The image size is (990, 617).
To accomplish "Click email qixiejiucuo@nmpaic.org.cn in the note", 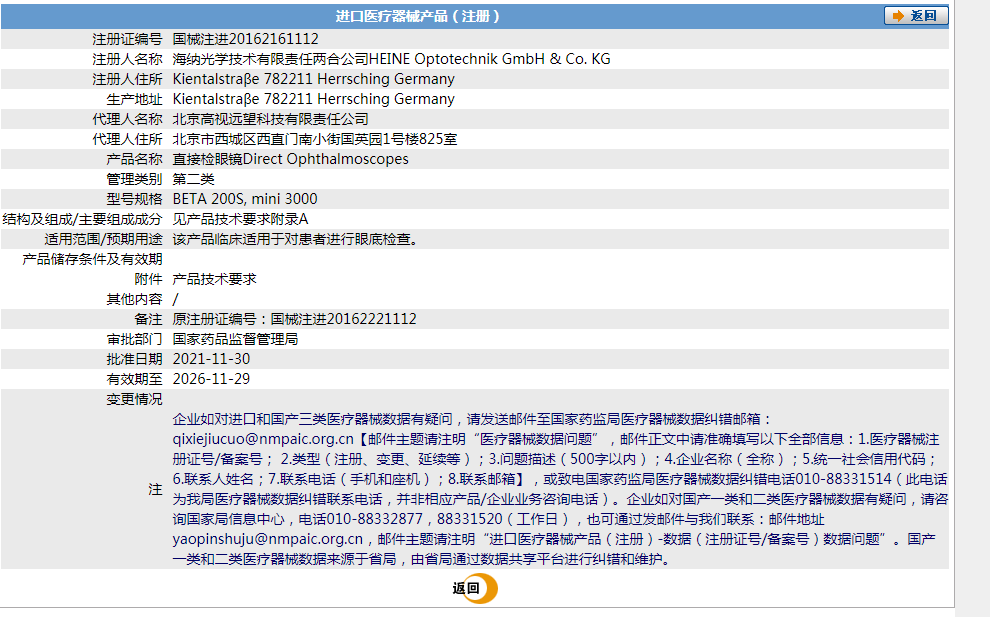I will tap(263, 439).
